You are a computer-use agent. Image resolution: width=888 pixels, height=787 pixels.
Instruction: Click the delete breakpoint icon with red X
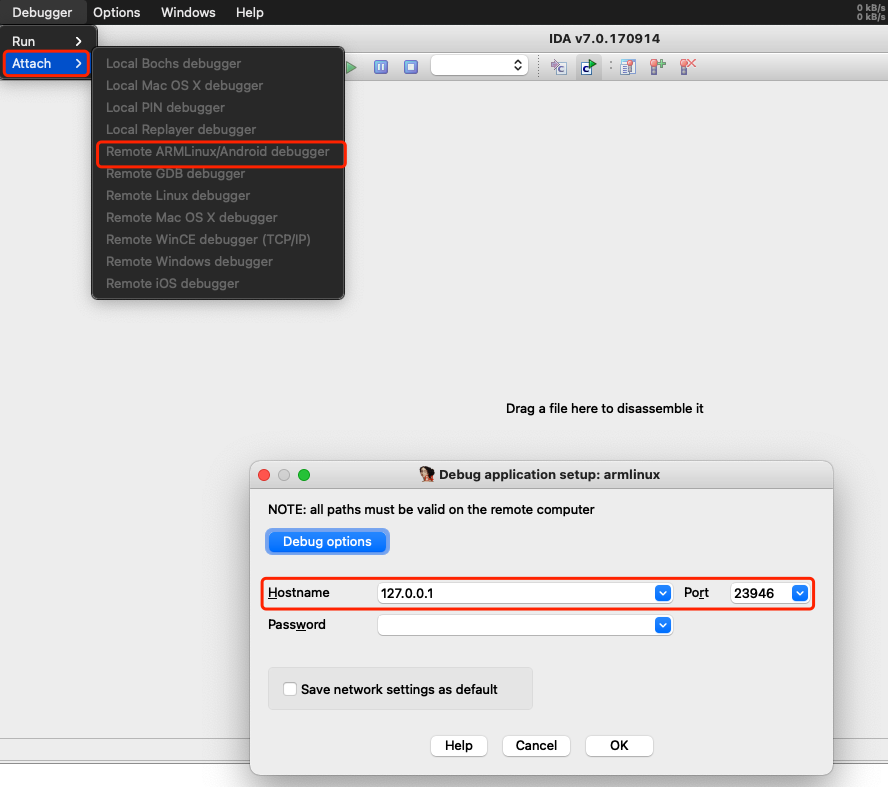[687, 66]
